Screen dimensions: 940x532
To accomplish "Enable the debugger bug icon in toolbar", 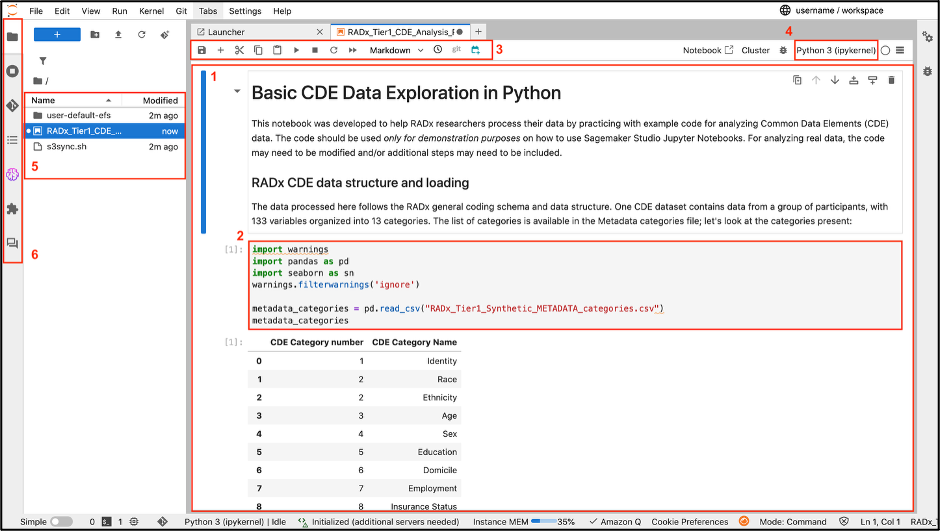I will (x=783, y=50).
